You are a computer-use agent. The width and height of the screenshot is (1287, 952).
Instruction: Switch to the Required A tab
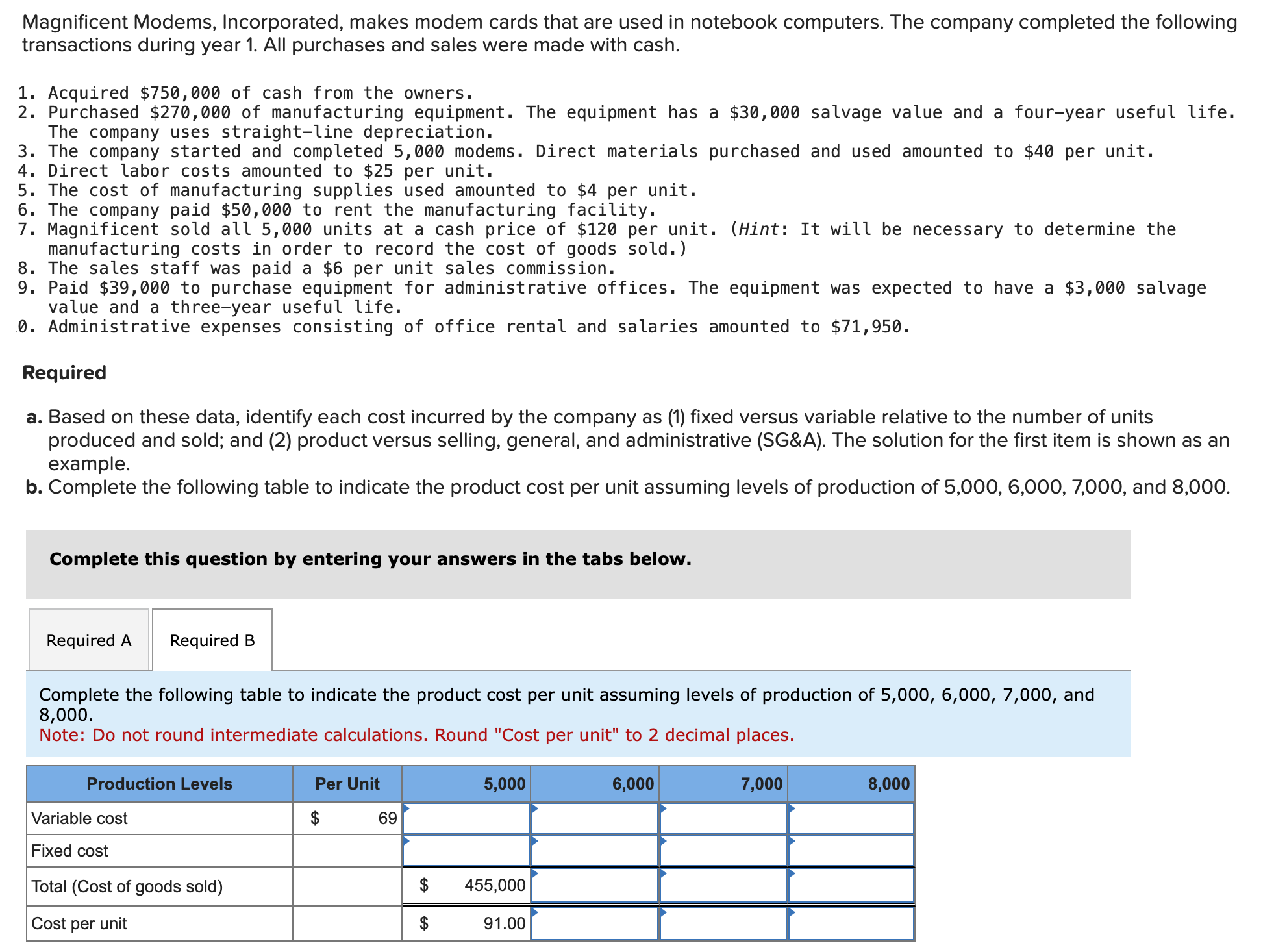[89, 640]
